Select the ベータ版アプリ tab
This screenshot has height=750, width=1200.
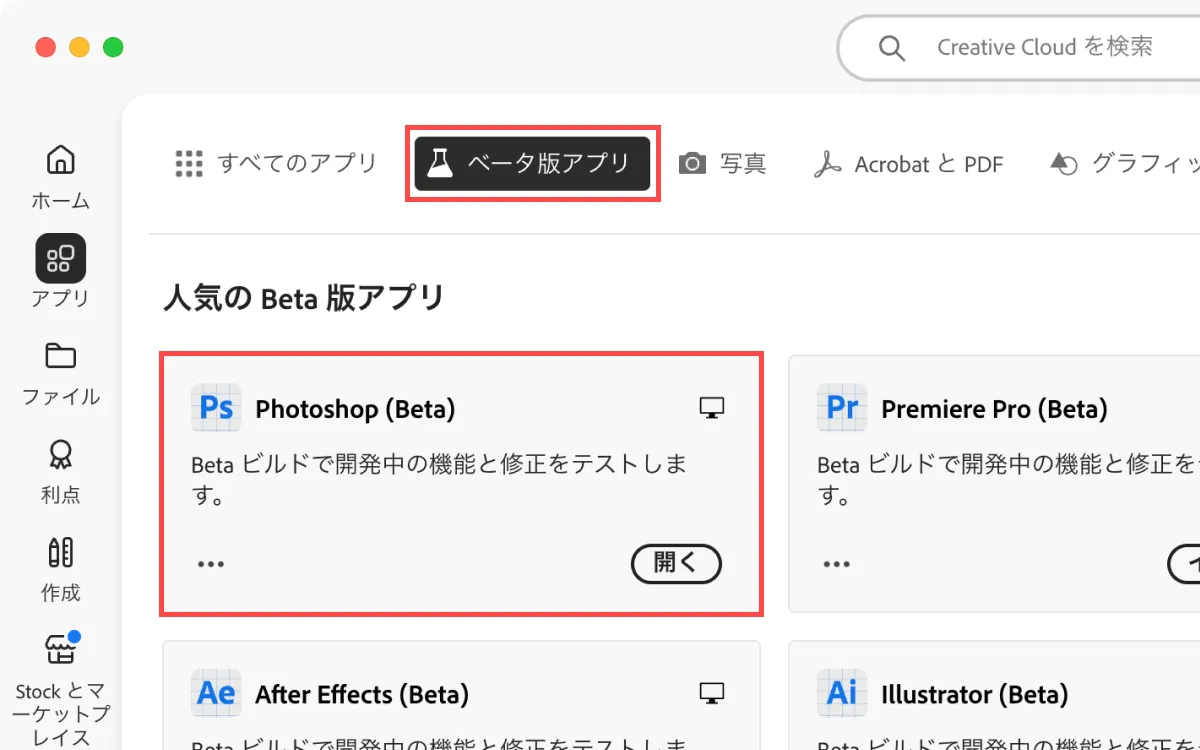532,164
